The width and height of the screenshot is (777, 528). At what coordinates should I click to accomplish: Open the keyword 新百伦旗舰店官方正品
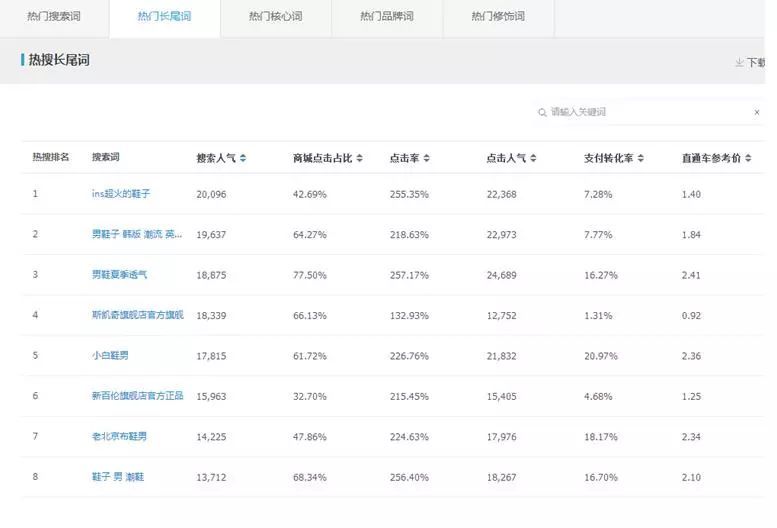click(x=137, y=396)
